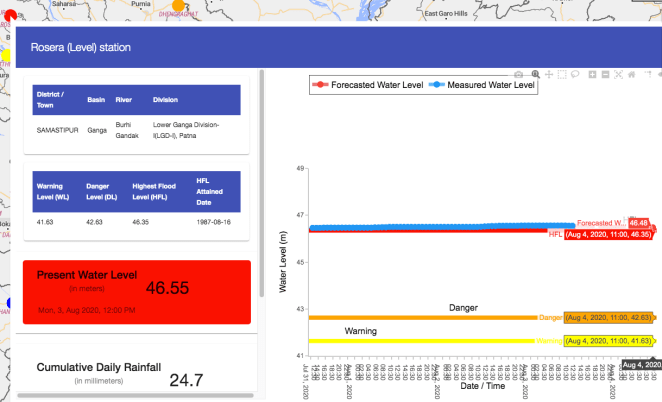Zoom in using the plus icon

[x=593, y=75]
